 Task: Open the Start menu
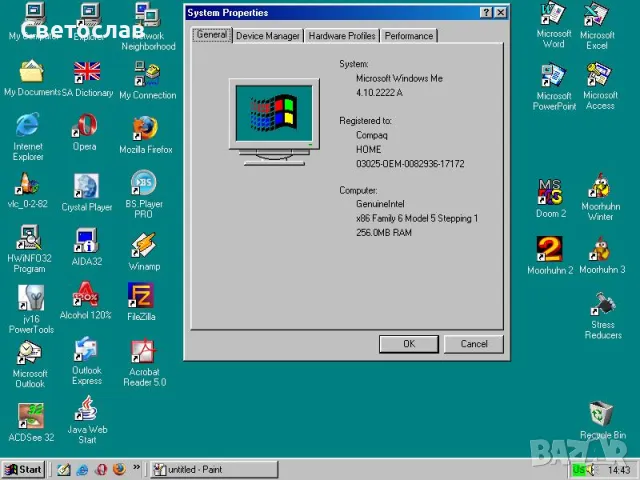coord(23,469)
